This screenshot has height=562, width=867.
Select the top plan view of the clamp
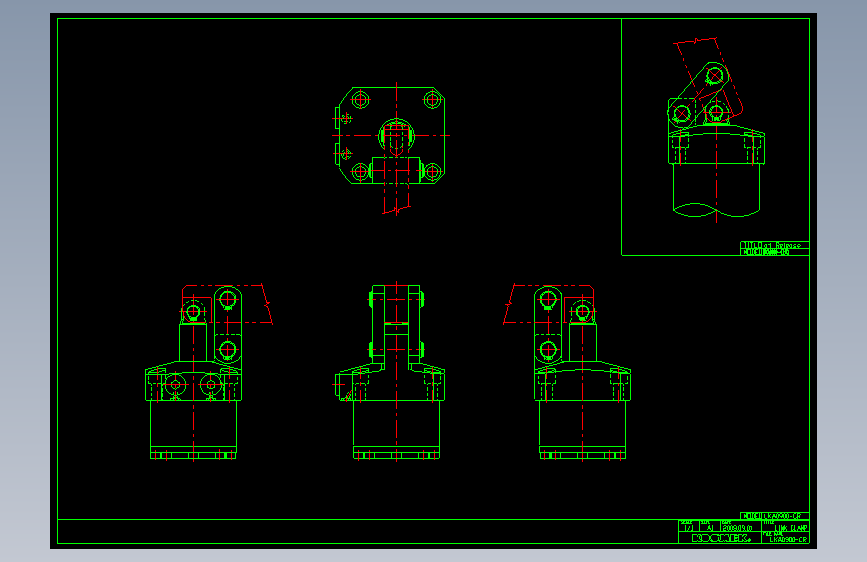click(x=391, y=148)
